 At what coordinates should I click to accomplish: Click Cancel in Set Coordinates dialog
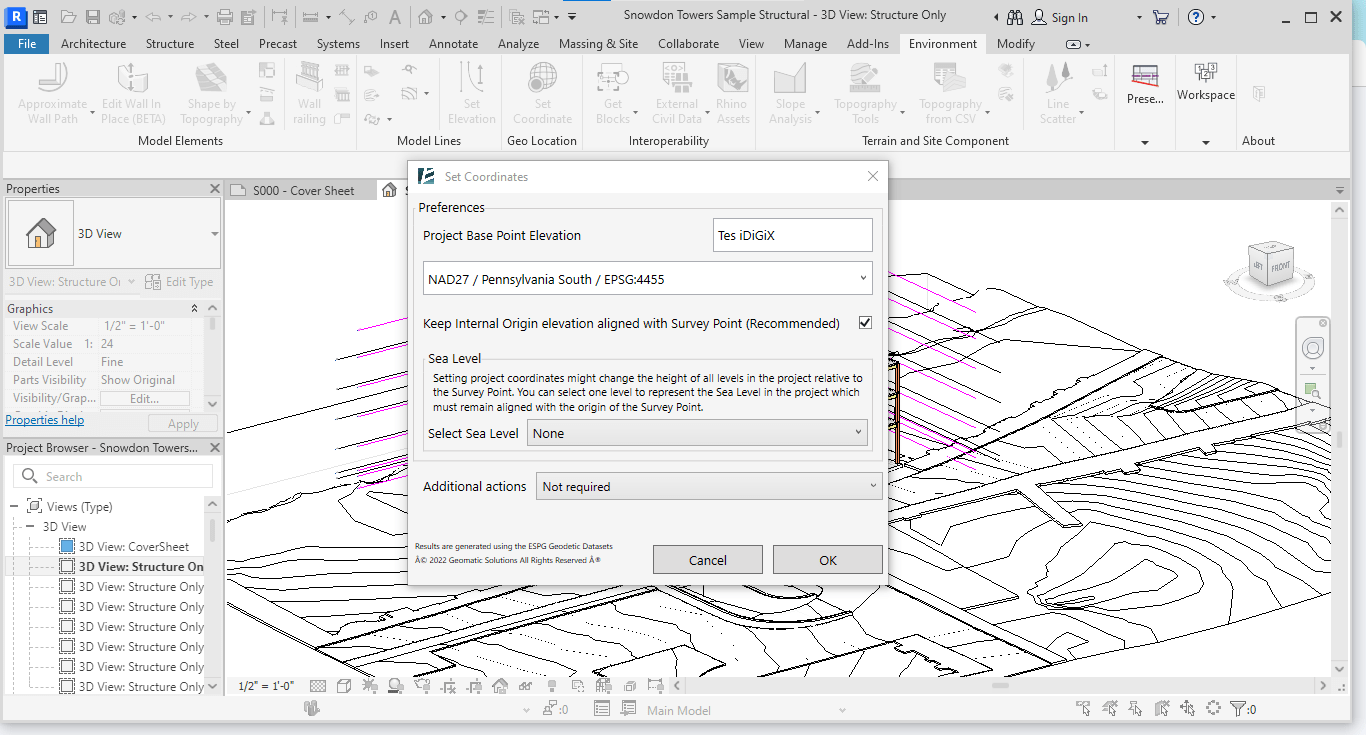708,560
